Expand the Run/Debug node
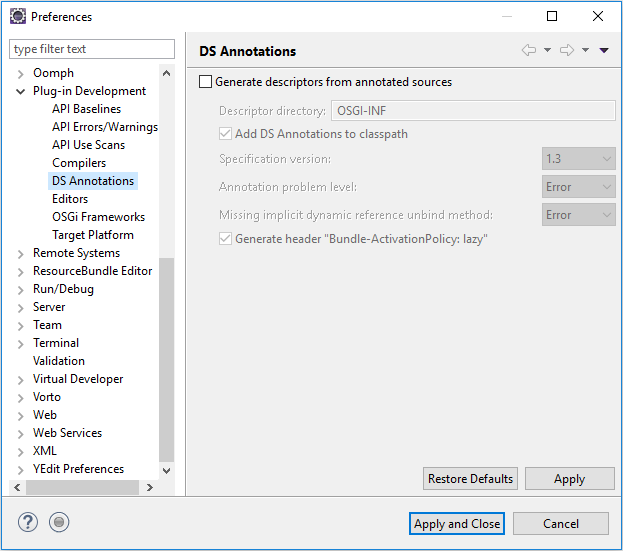This screenshot has width=623, height=551. tap(21, 290)
